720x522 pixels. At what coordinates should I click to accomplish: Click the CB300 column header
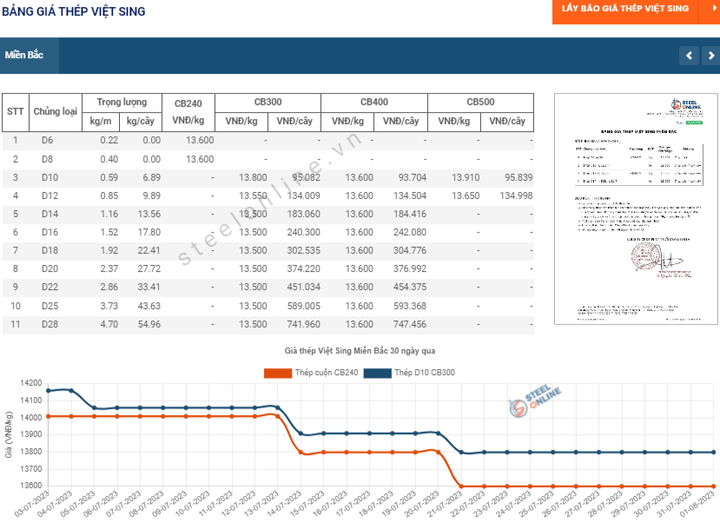(x=268, y=102)
